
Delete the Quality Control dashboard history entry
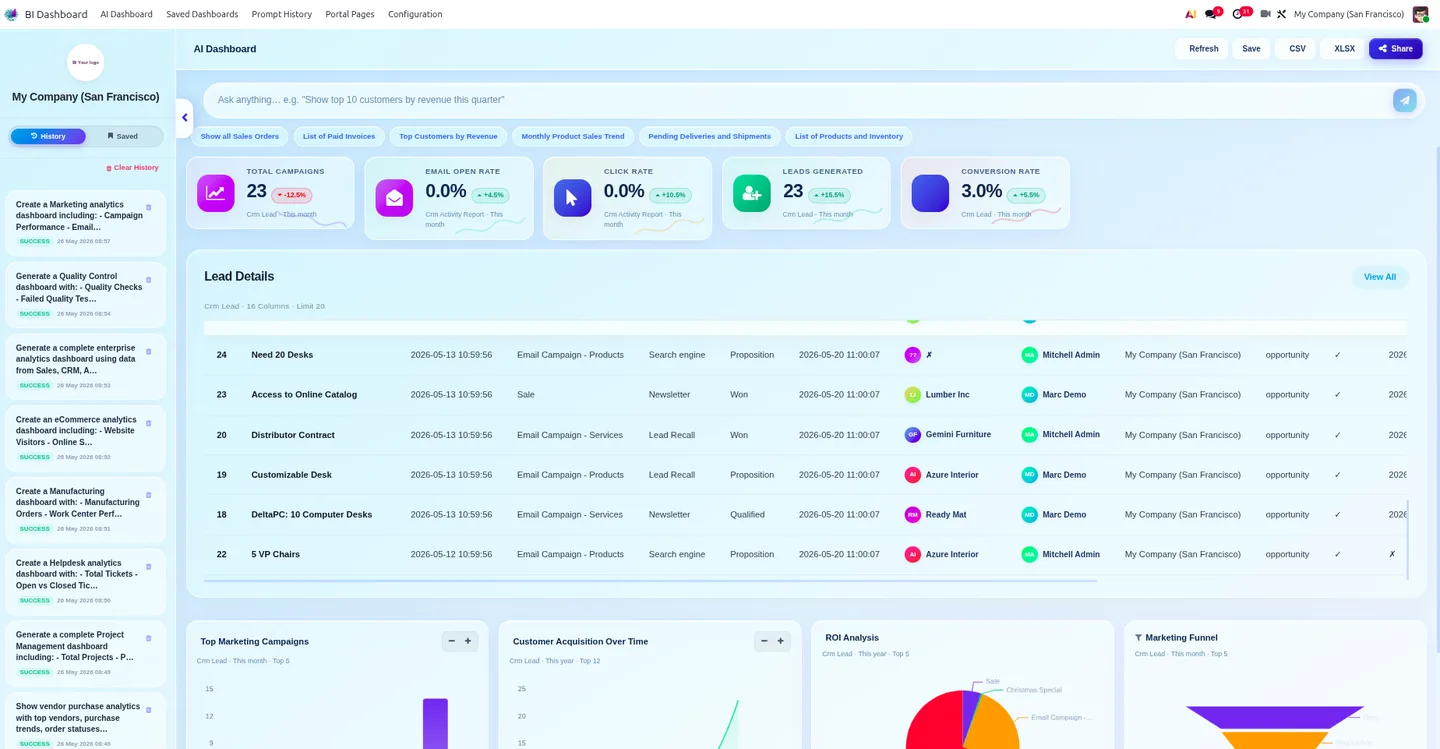tap(149, 279)
